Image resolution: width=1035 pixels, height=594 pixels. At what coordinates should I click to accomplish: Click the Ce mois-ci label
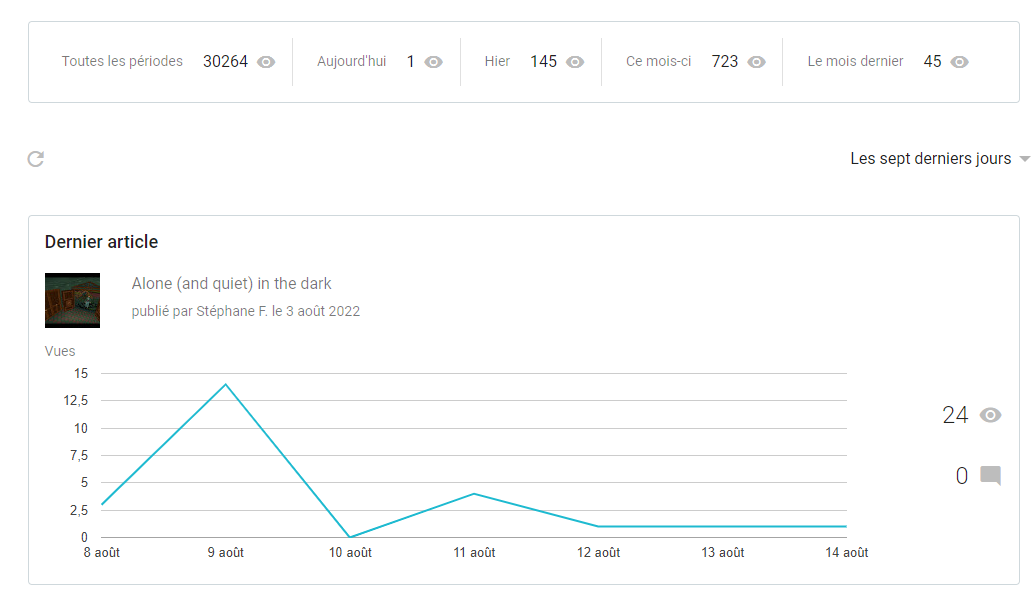click(658, 61)
